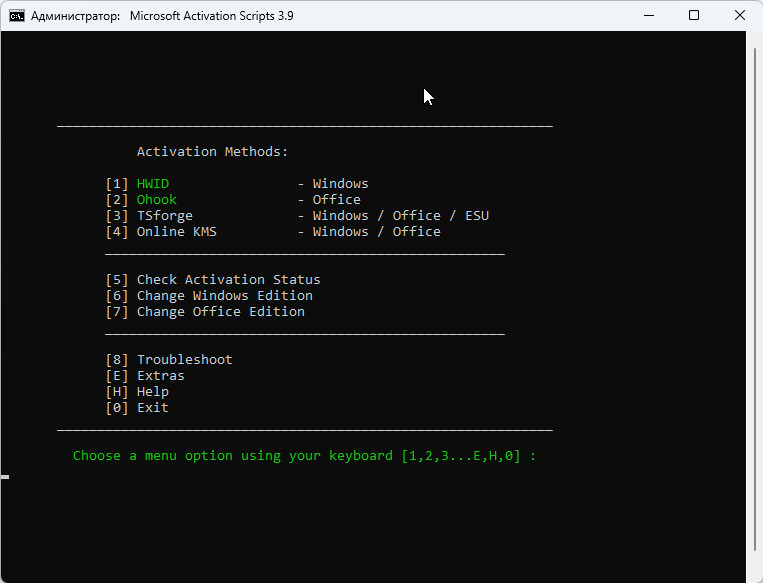This screenshot has width=763, height=583.
Task: Click the Change Office Edition entry
Action: click(220, 312)
